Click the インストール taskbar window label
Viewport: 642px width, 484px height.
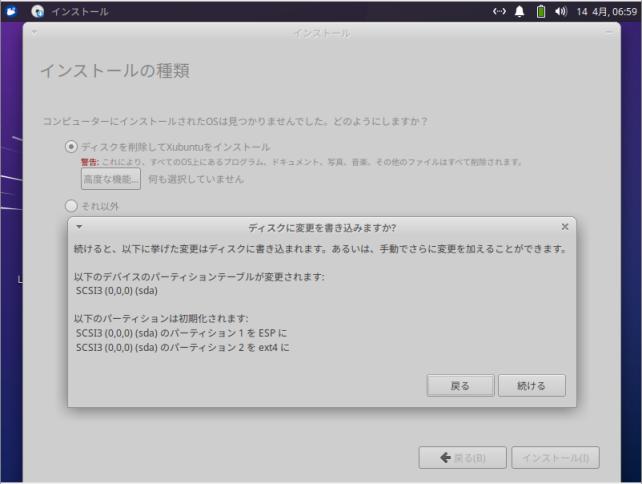80,11
